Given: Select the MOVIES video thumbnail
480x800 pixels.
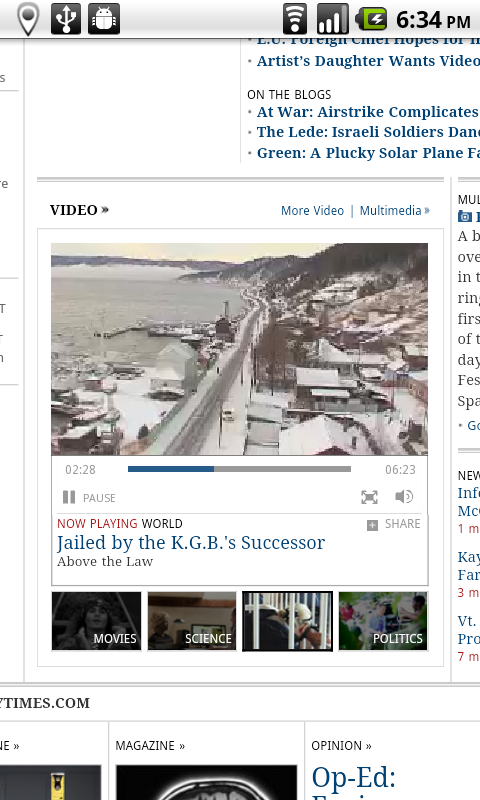Looking at the screenshot, I should point(96,621).
